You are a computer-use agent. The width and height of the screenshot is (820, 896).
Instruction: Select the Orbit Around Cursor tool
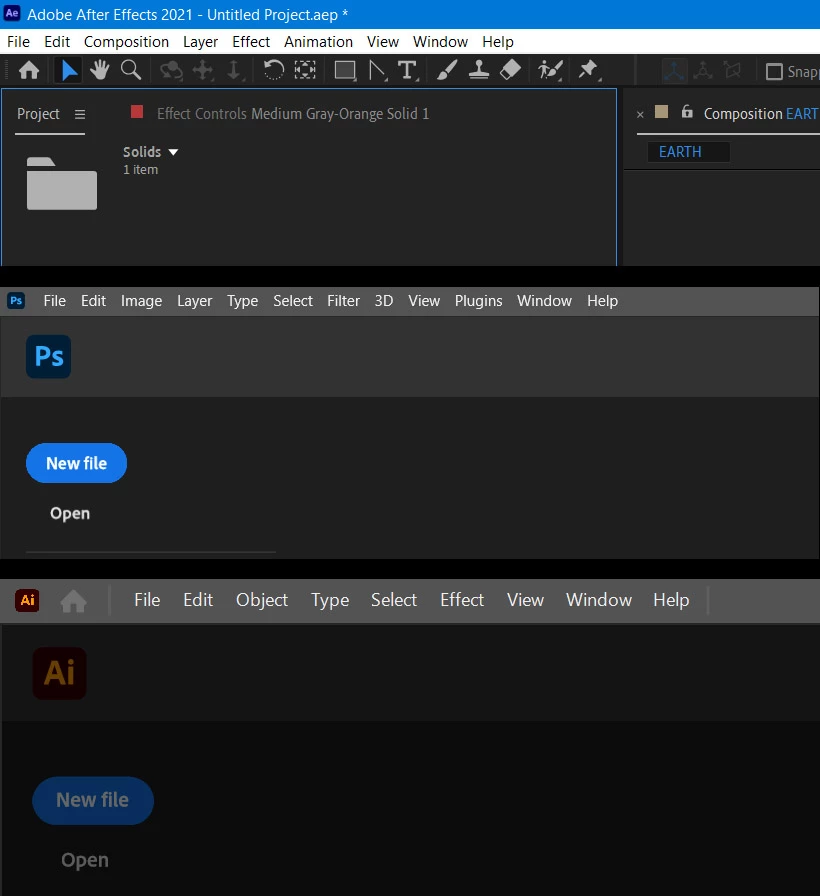click(171, 71)
